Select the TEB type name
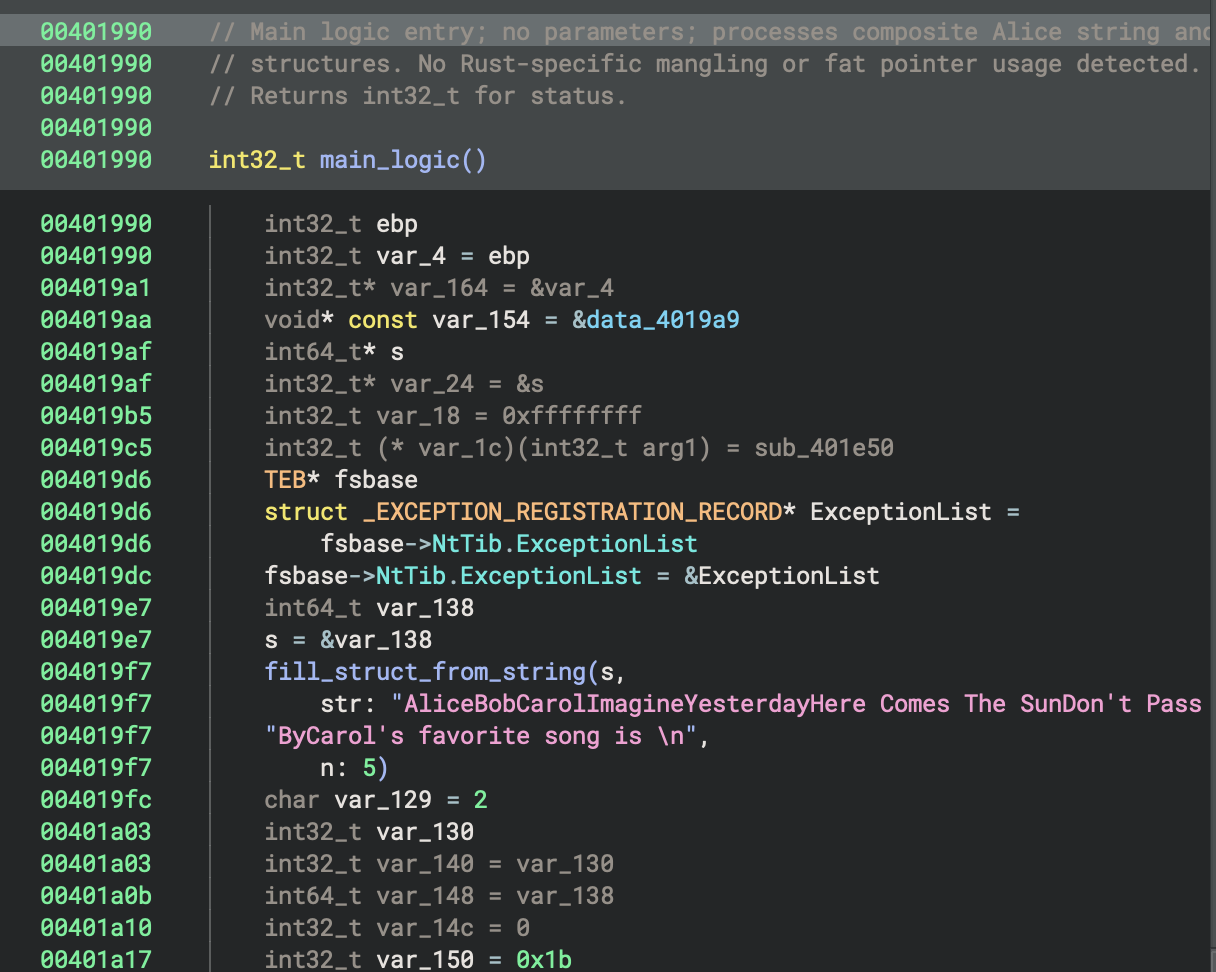 [x=284, y=480]
